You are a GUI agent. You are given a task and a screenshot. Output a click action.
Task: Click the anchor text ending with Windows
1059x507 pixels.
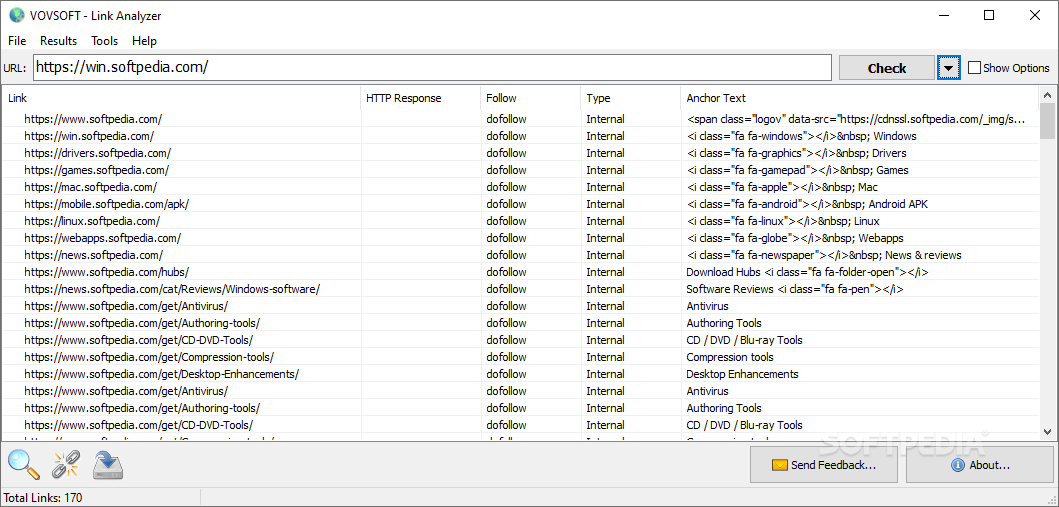point(801,136)
